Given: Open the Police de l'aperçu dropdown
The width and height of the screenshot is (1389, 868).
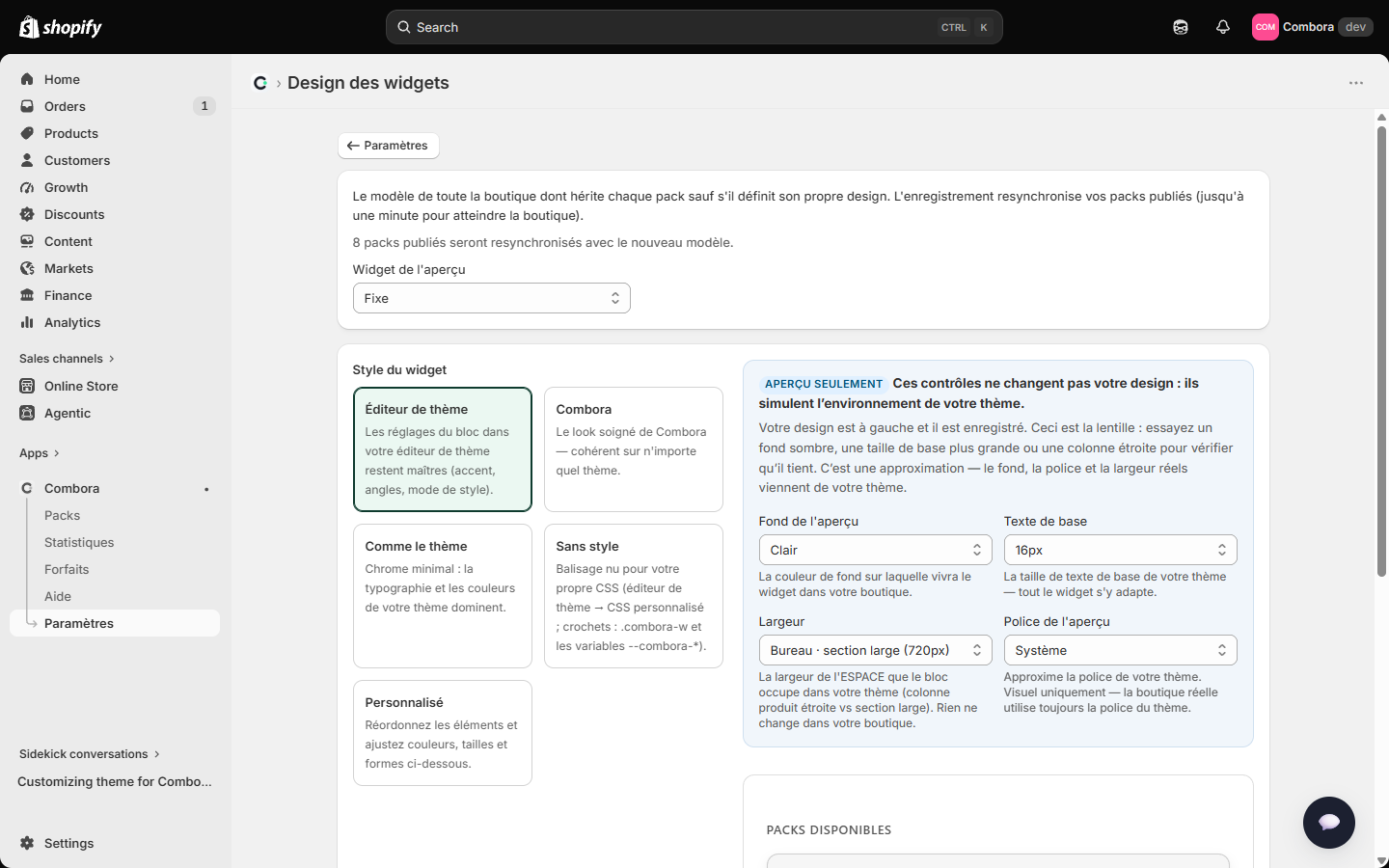Looking at the screenshot, I should [x=1120, y=650].
